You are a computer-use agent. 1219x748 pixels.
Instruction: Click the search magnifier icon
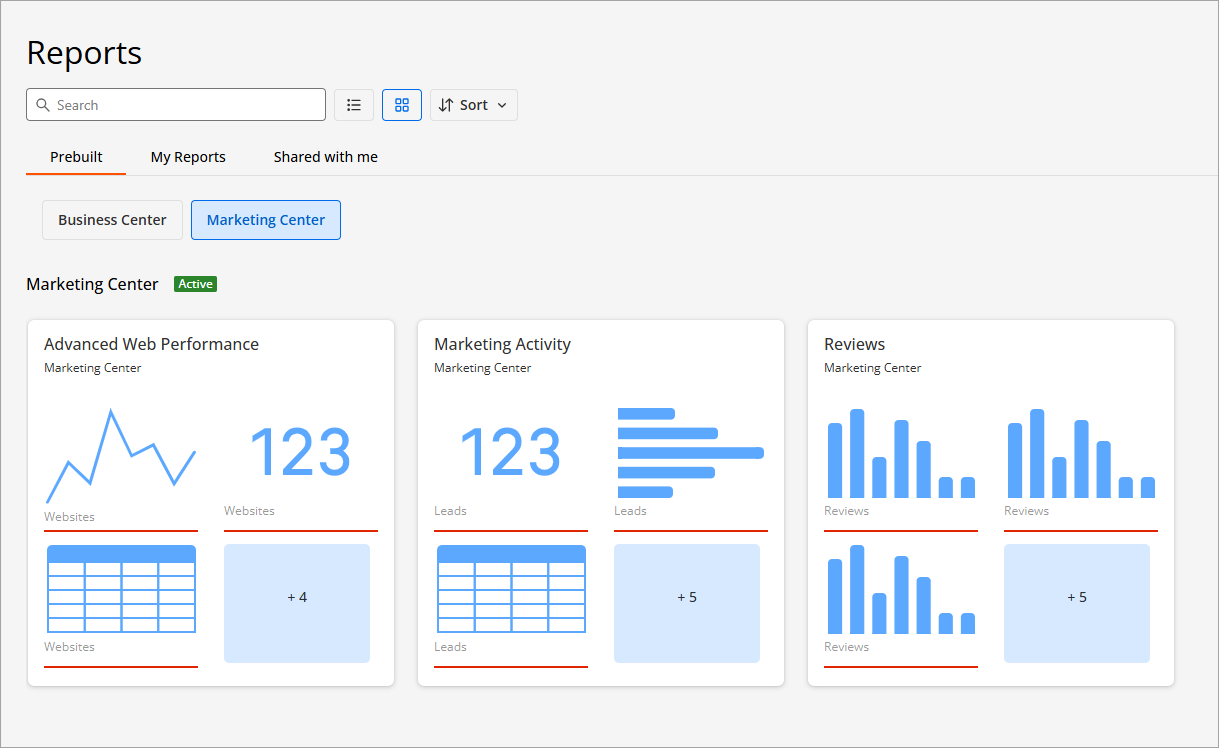[42, 105]
